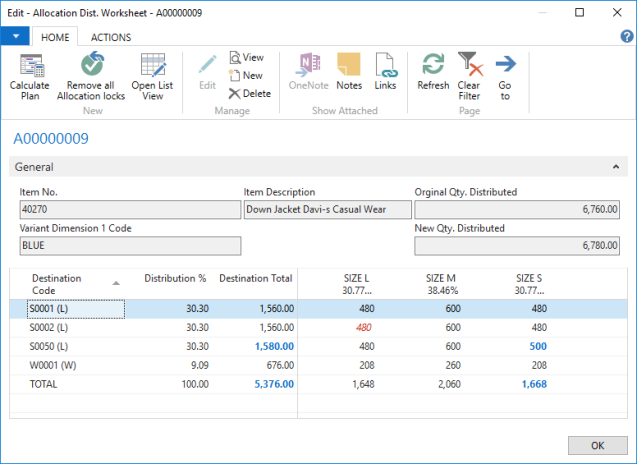Open the Help question mark icon
637x464 pixels.
(x=627, y=36)
